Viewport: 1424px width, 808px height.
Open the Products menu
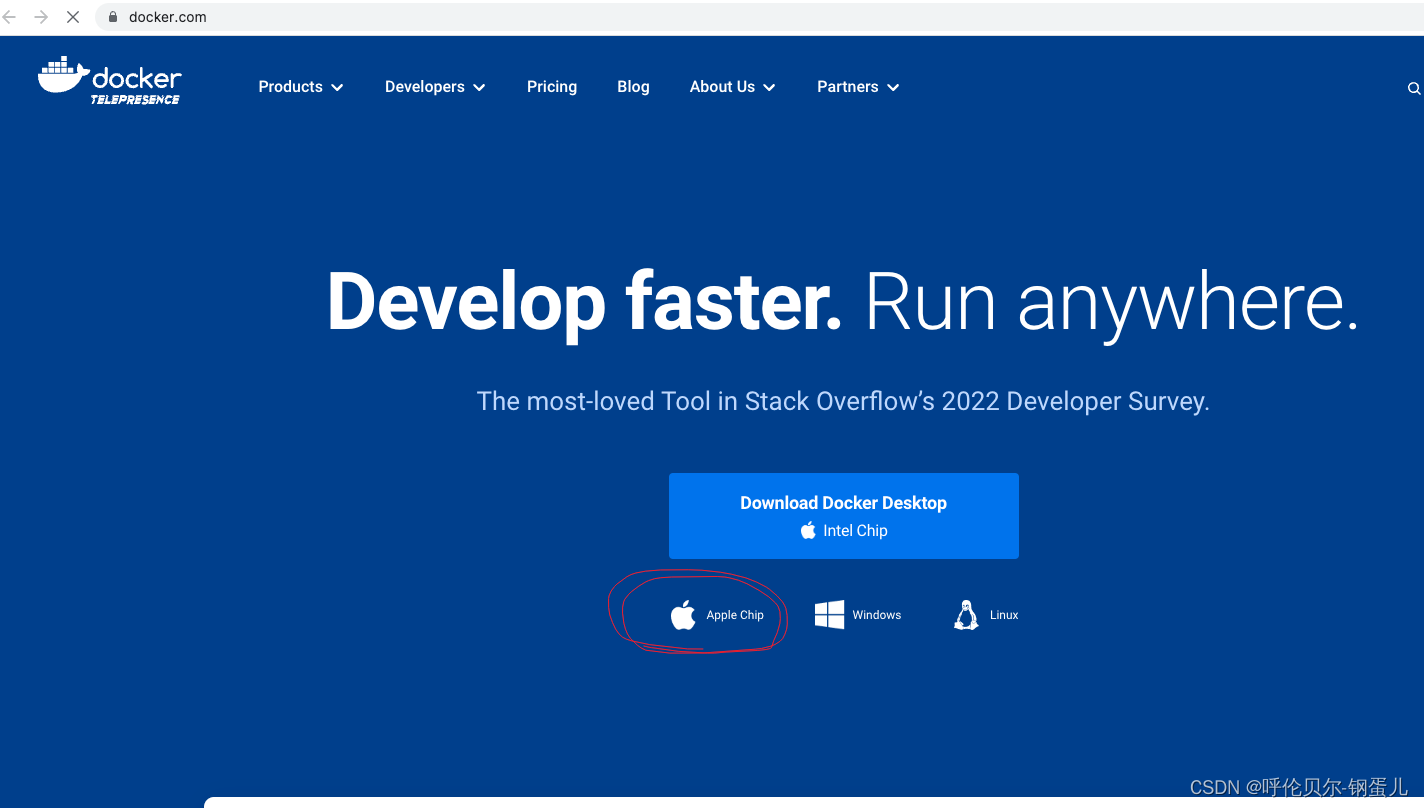tap(301, 87)
